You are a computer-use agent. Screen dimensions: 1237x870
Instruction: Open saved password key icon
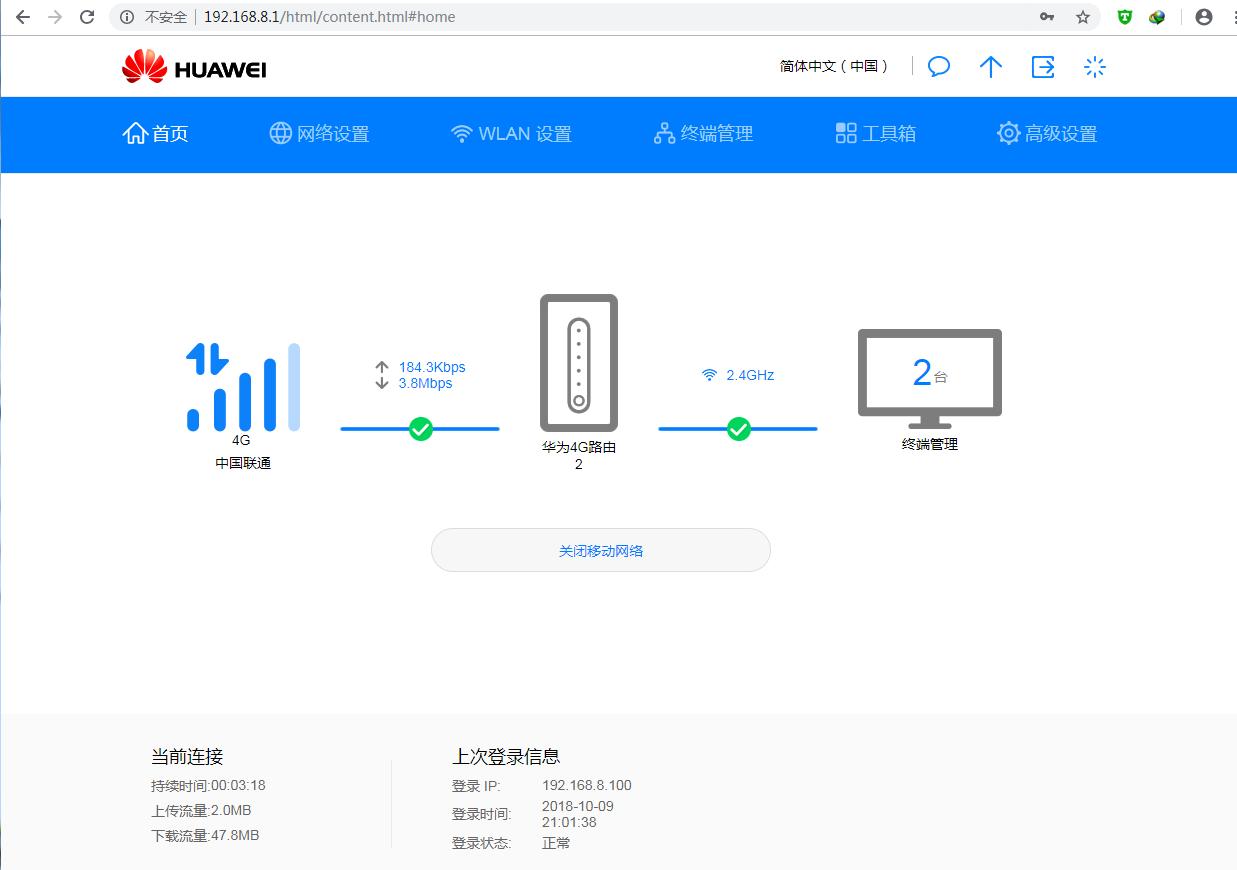1047,17
